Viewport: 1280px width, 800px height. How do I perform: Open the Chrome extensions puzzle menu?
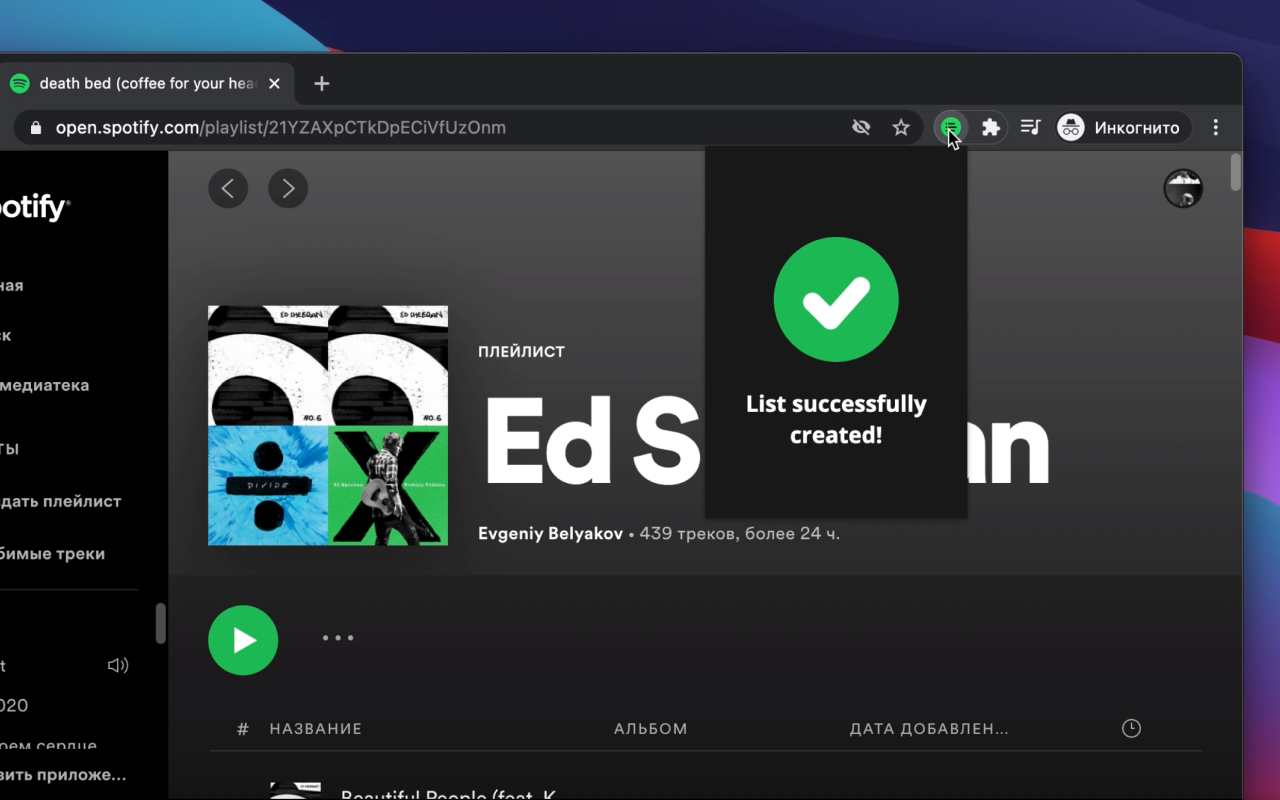991,127
